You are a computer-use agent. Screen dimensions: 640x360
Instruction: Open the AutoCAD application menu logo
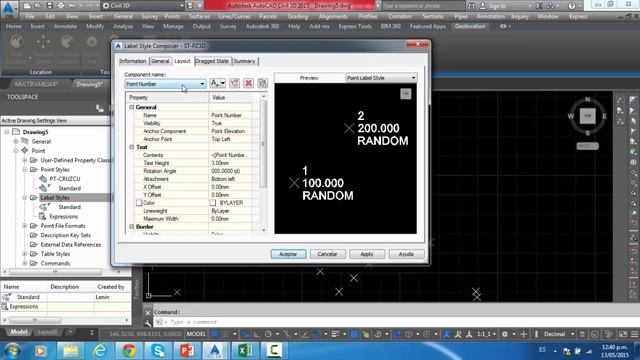[x=9, y=9]
